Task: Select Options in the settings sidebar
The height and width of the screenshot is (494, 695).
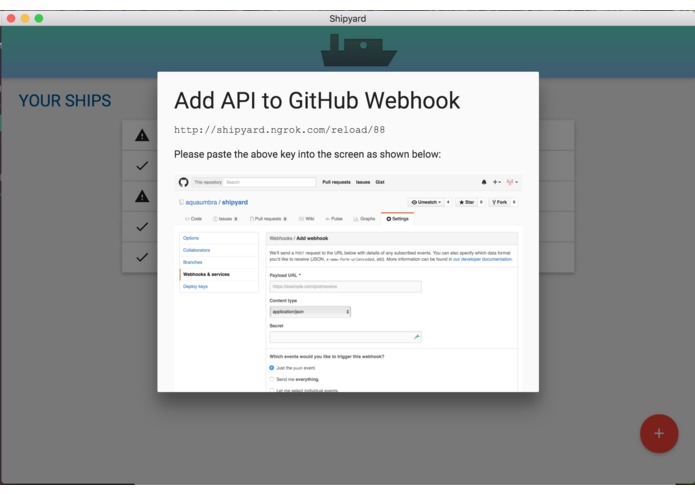Action: coord(219,238)
